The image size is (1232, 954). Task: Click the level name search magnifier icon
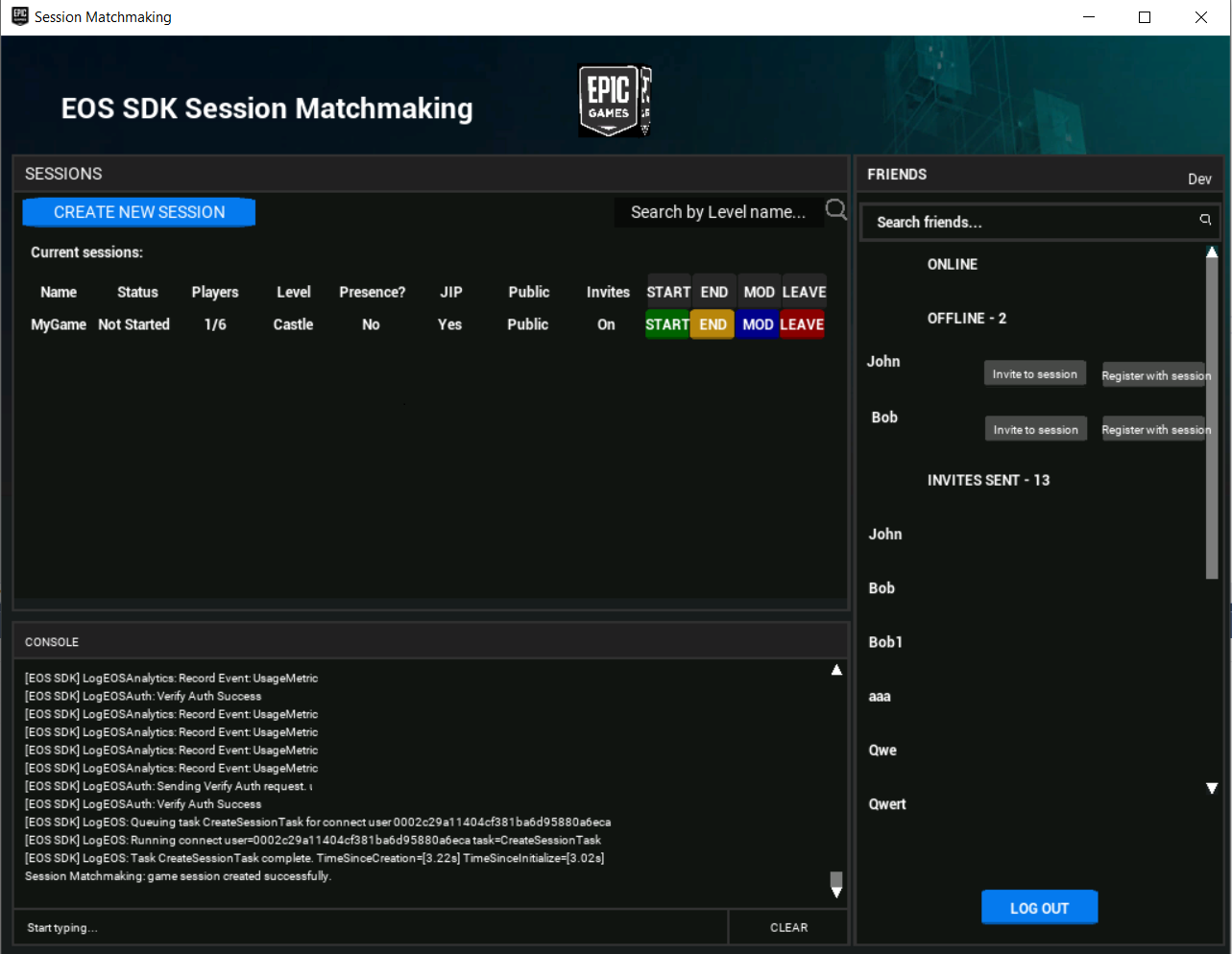click(834, 210)
